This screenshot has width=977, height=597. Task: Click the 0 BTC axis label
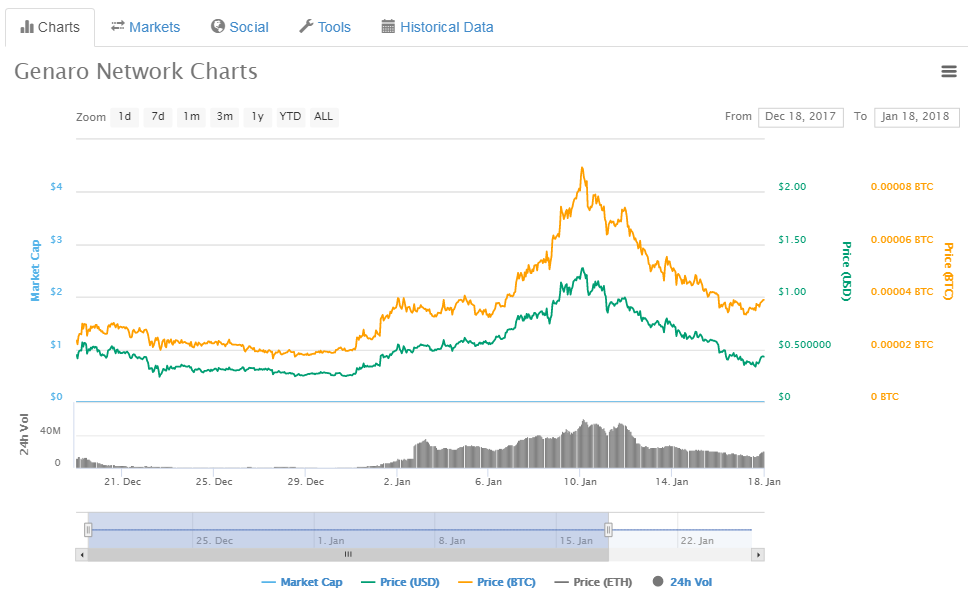(885, 397)
